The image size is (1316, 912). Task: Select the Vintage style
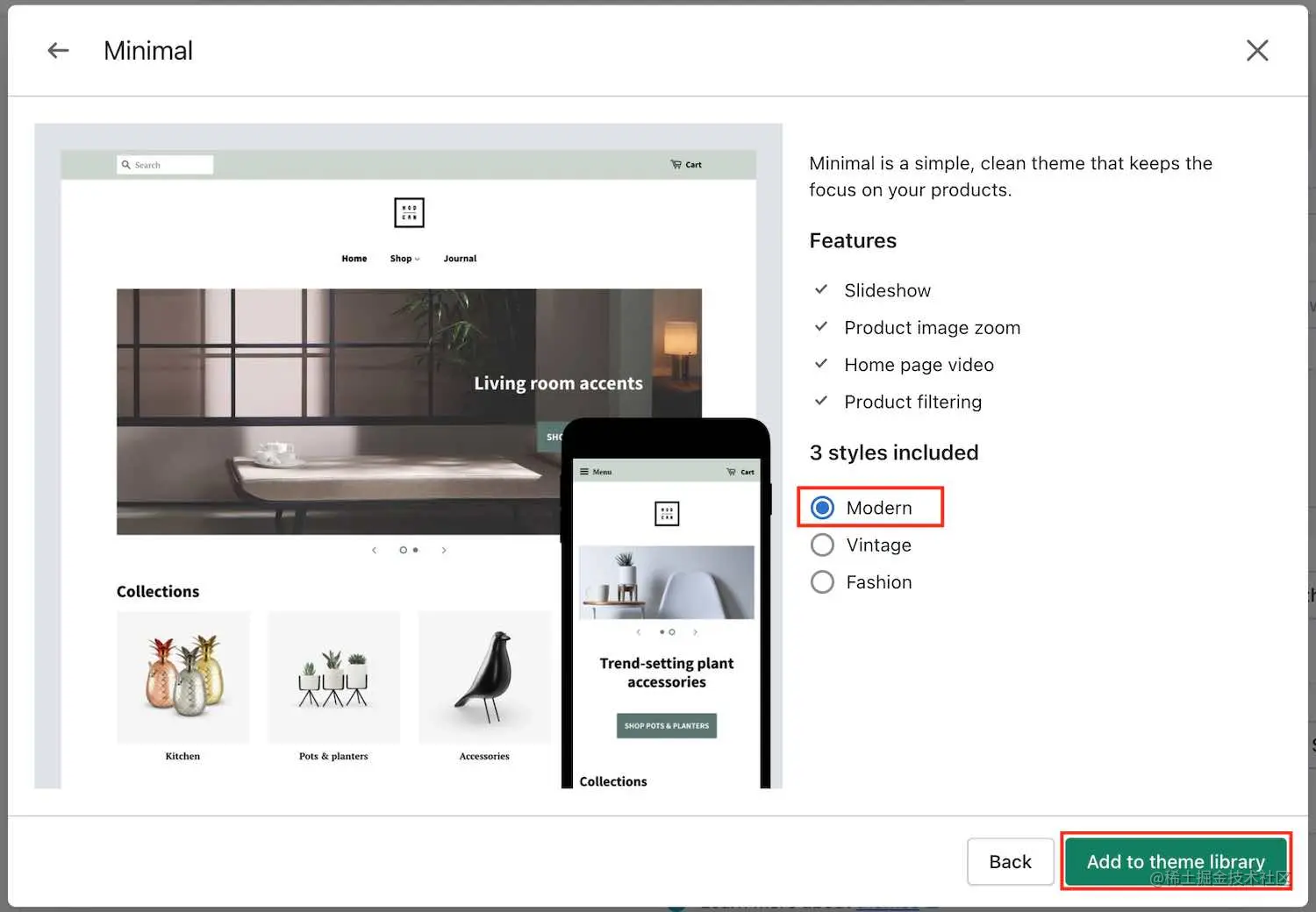coord(822,545)
